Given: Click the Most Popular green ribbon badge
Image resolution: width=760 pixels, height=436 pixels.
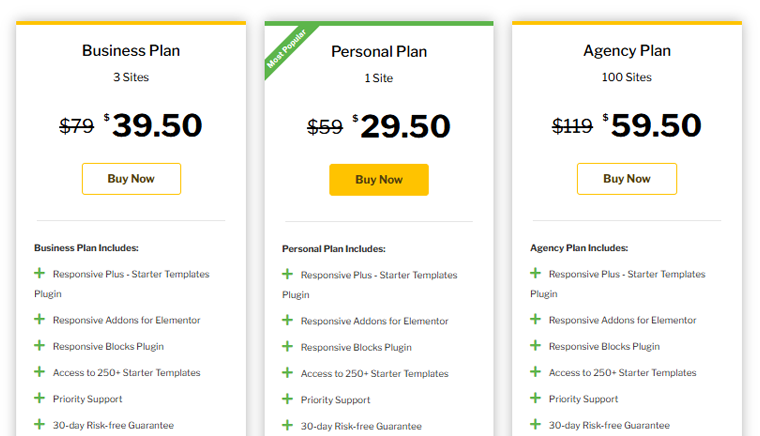Looking at the screenshot, I should [287, 48].
